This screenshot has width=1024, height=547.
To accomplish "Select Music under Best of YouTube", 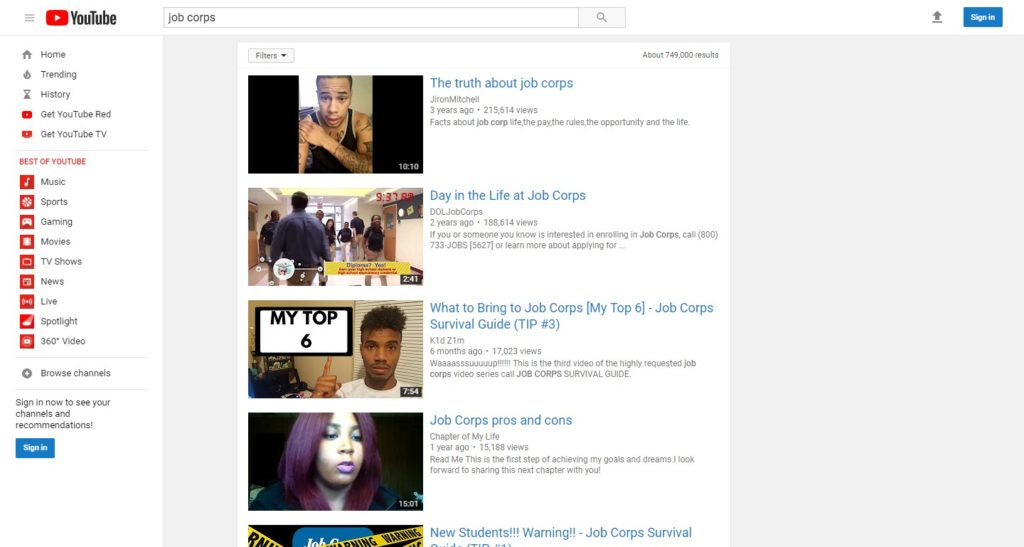I will click(53, 182).
